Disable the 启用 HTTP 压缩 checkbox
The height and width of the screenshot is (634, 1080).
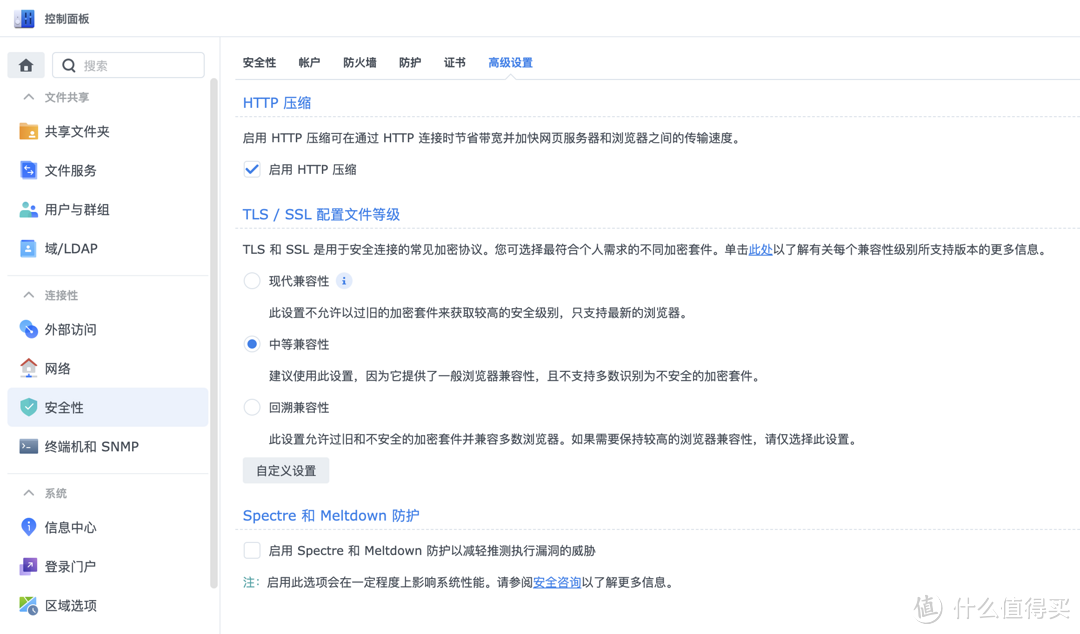coord(252,169)
